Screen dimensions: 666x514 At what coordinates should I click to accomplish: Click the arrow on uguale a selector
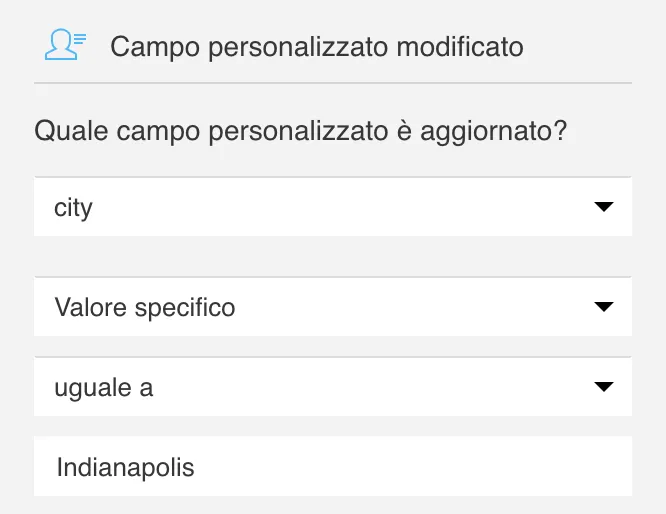pos(604,387)
